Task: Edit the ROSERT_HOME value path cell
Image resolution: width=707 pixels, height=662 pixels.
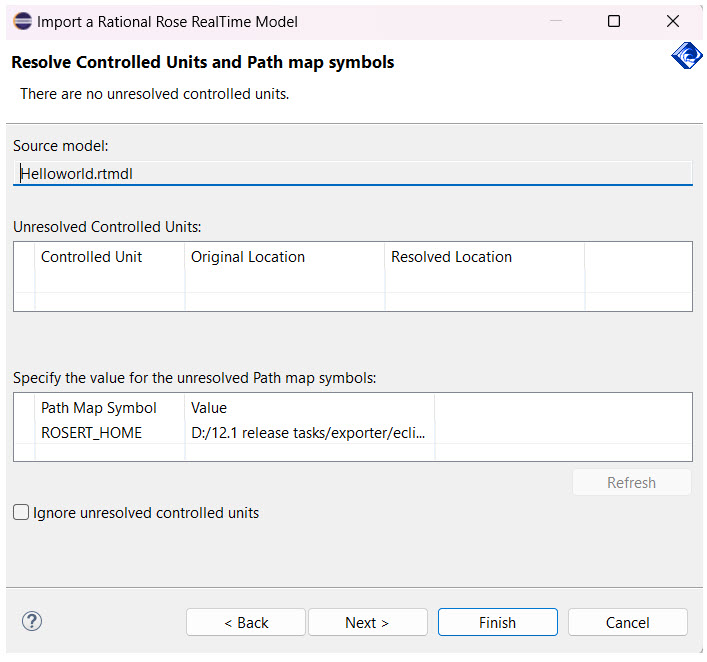Action: (x=309, y=433)
